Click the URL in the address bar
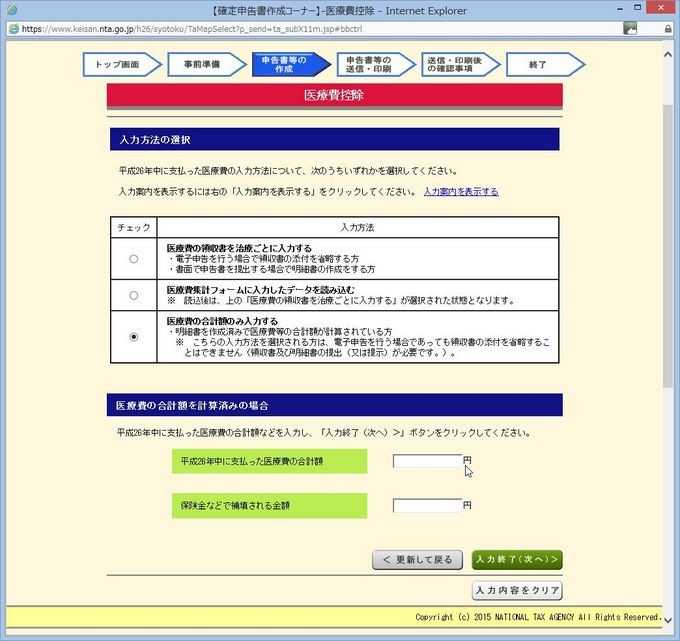Screen dimensions: 680x641 click(x=192, y=29)
